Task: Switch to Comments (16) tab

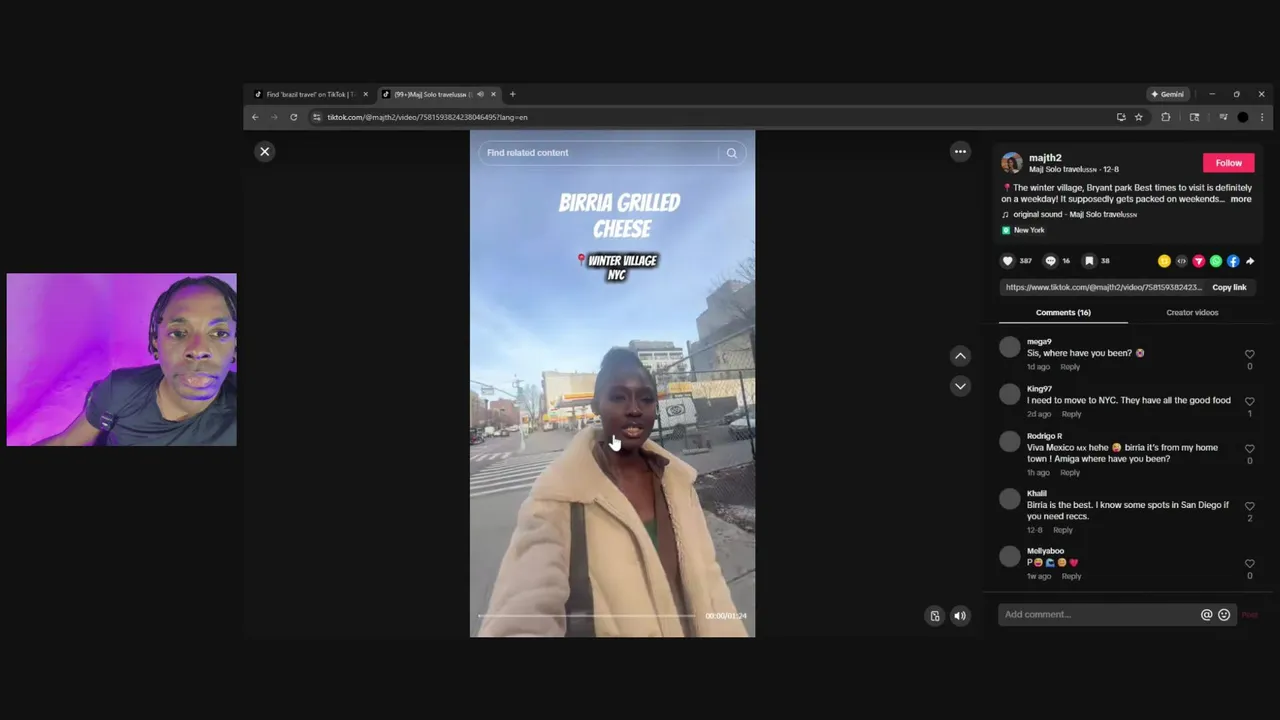Action: coord(1063,313)
